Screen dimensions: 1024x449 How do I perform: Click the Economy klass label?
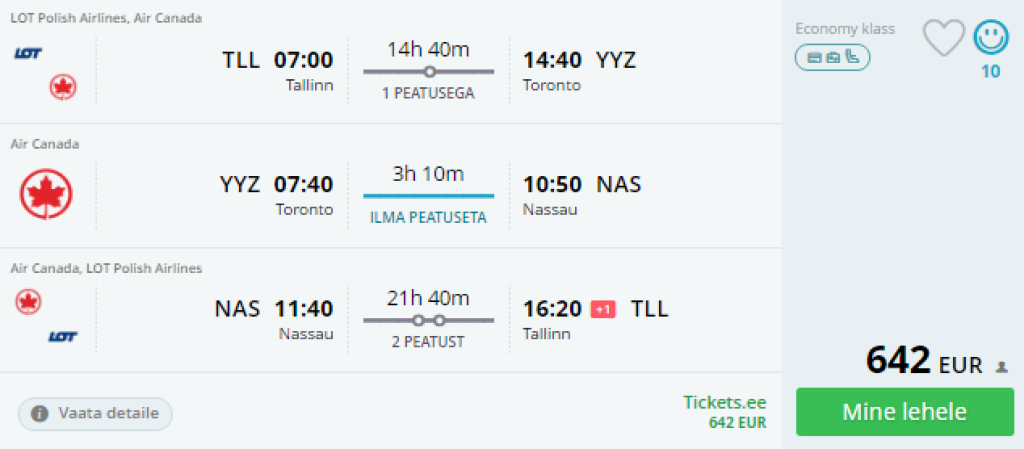pyautogui.click(x=844, y=28)
